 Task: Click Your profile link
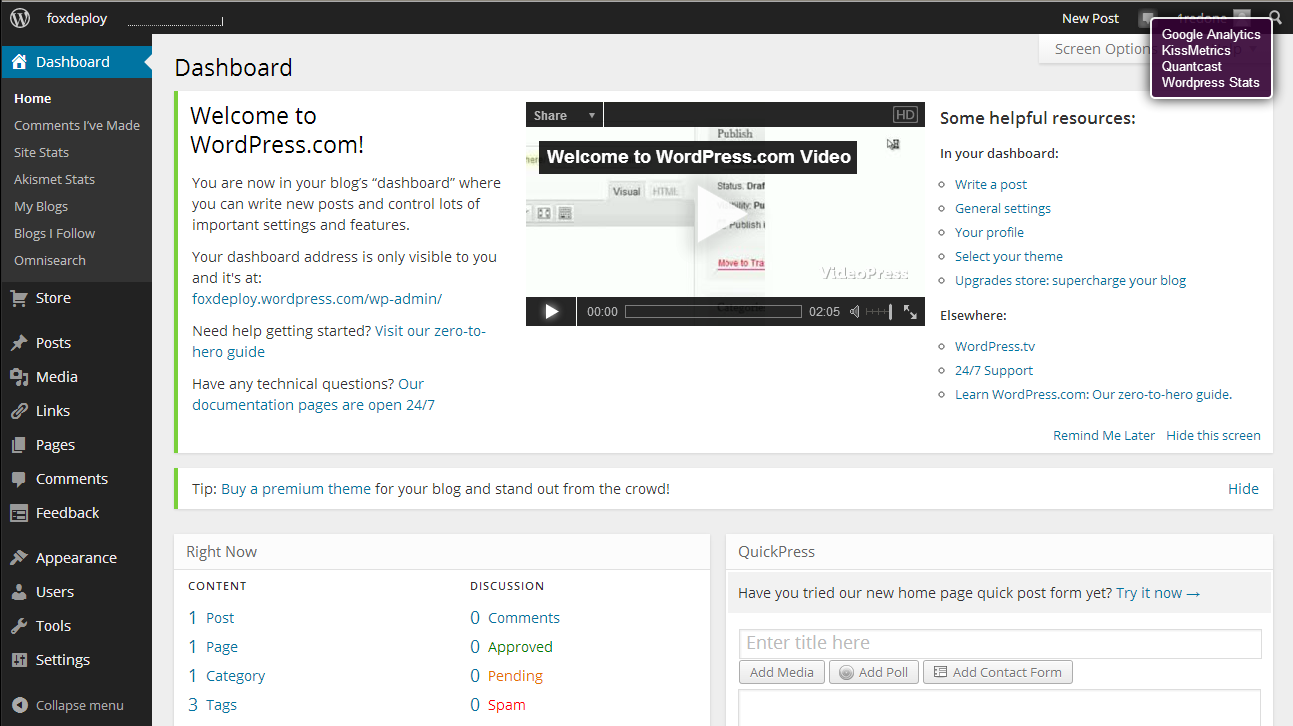[x=989, y=232]
